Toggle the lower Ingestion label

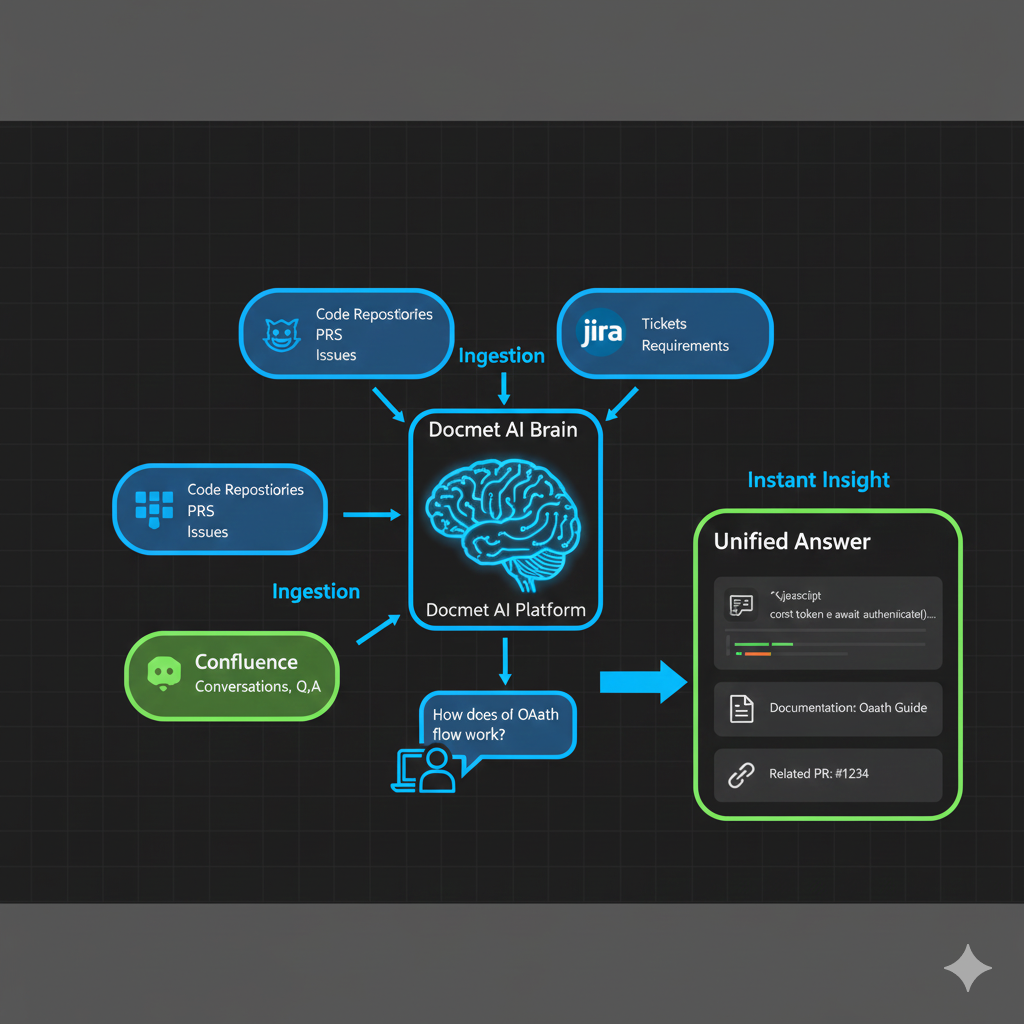(315, 591)
